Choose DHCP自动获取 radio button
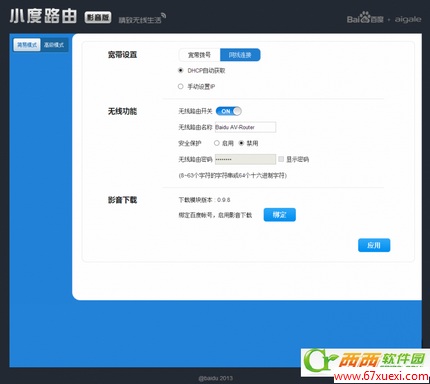The width and height of the screenshot is (430, 384). point(181,70)
